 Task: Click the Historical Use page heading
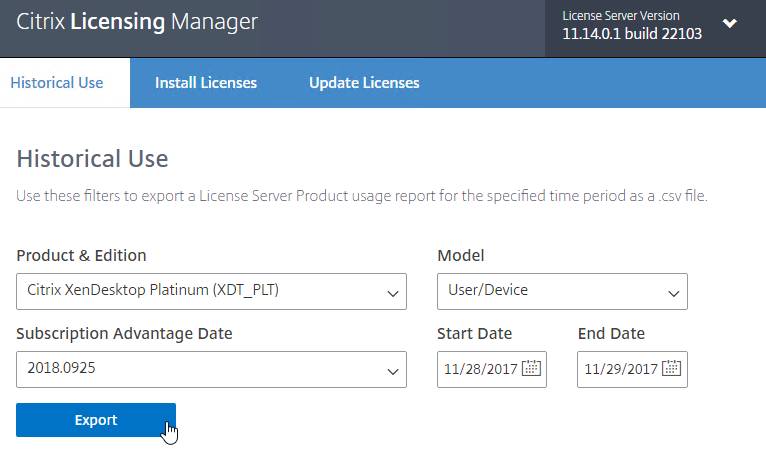92,159
